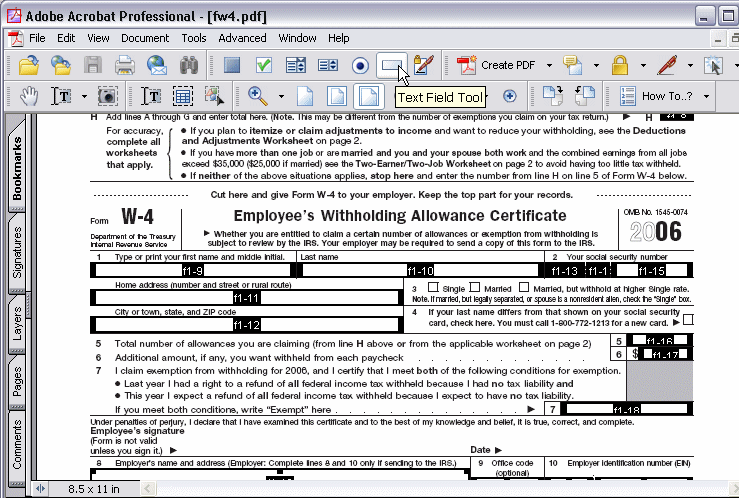Rotate the view counterclockwise

[584, 96]
